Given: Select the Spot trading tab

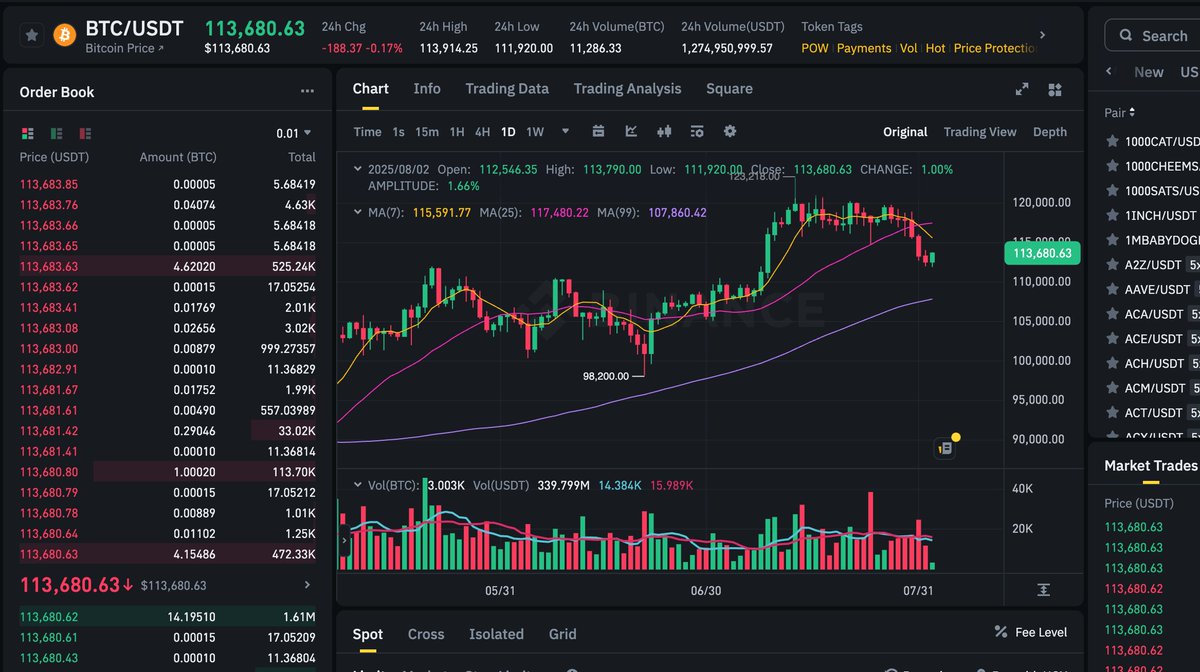Looking at the screenshot, I should pos(368,634).
